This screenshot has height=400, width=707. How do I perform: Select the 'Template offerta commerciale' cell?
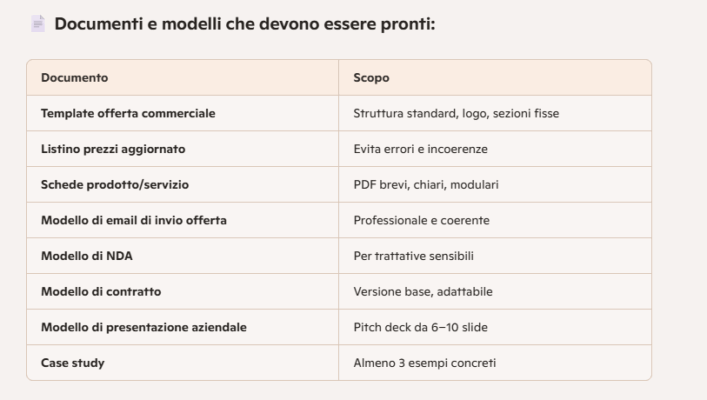pos(128,113)
